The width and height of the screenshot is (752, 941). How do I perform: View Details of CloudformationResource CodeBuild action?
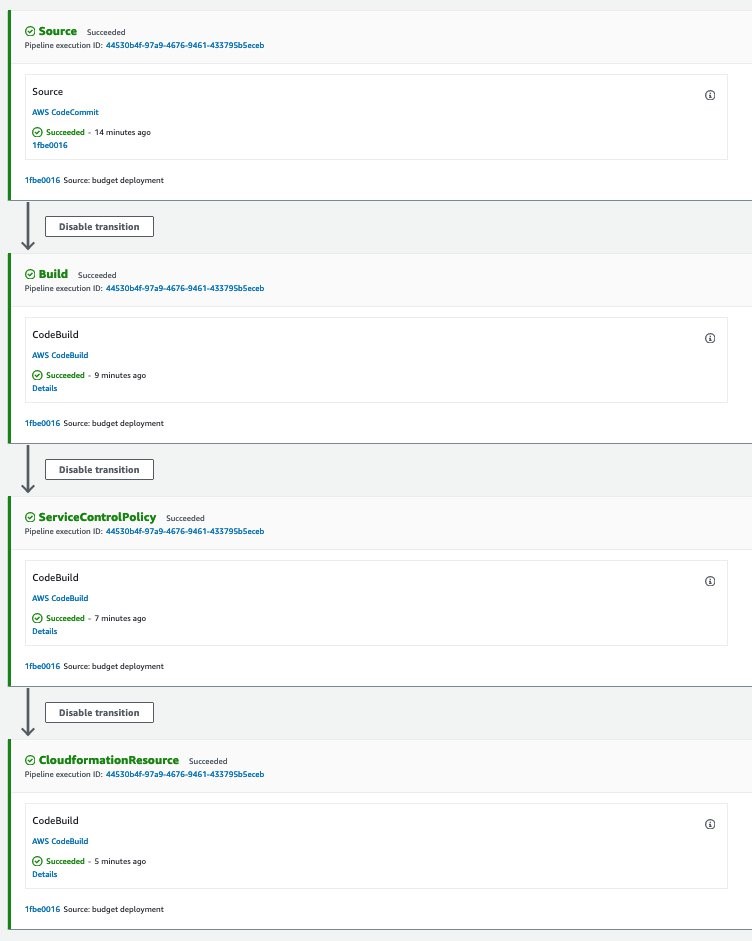click(45, 874)
